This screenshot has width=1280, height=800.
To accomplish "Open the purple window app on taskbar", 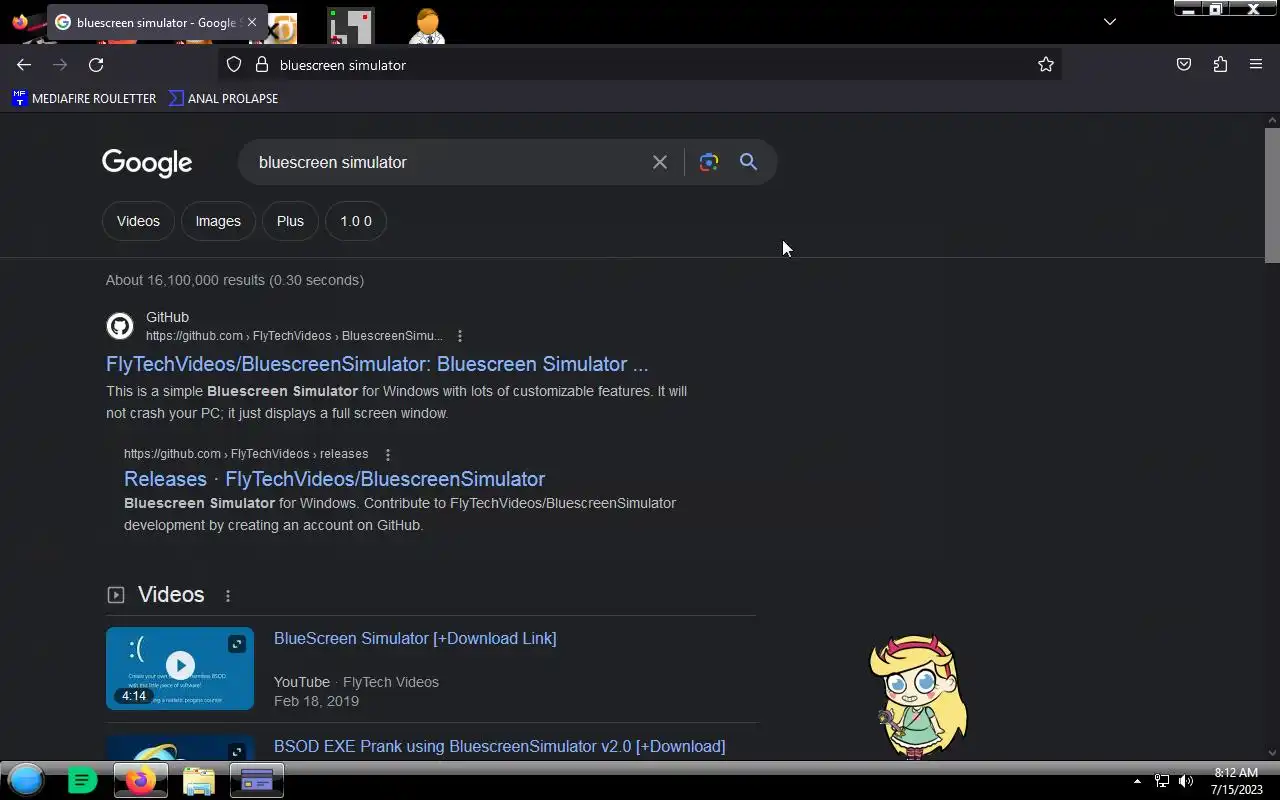I will (x=257, y=780).
